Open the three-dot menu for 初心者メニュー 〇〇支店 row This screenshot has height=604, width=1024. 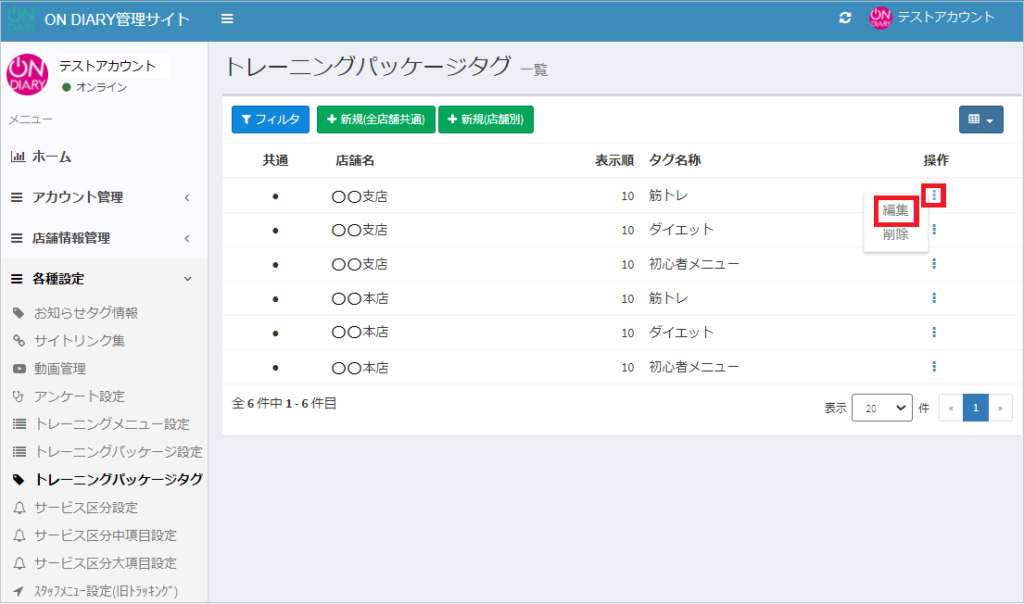point(934,264)
